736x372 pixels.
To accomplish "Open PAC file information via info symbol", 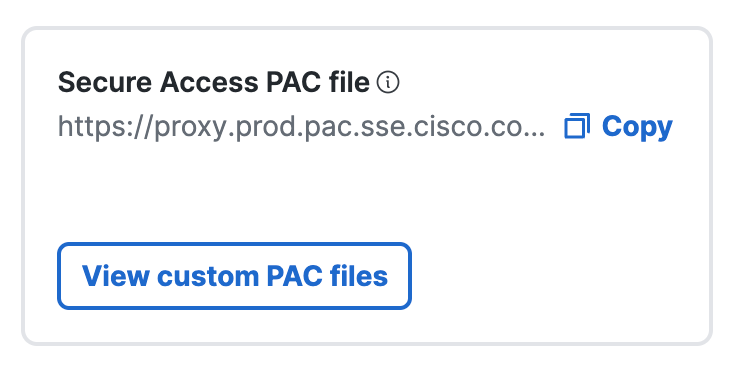I will [x=388, y=83].
